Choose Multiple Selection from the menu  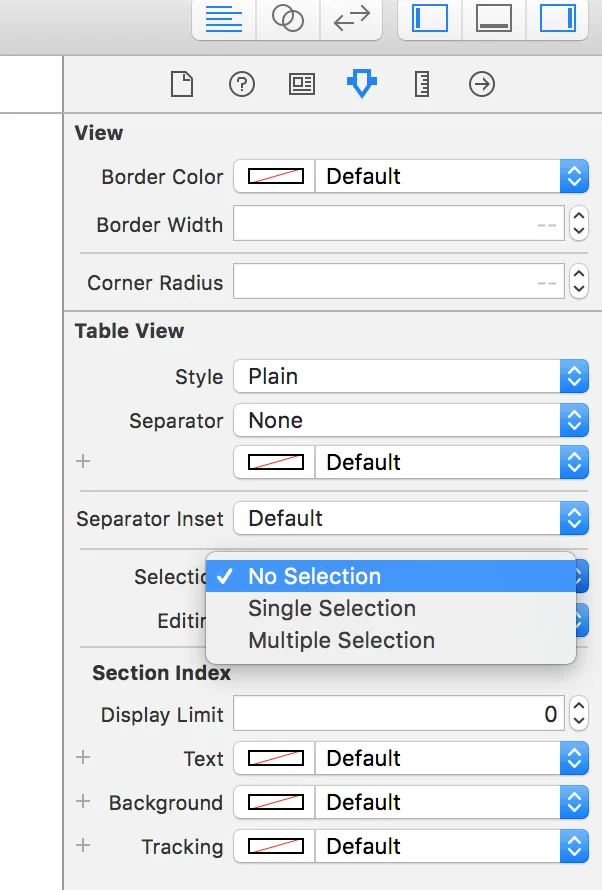(x=341, y=641)
